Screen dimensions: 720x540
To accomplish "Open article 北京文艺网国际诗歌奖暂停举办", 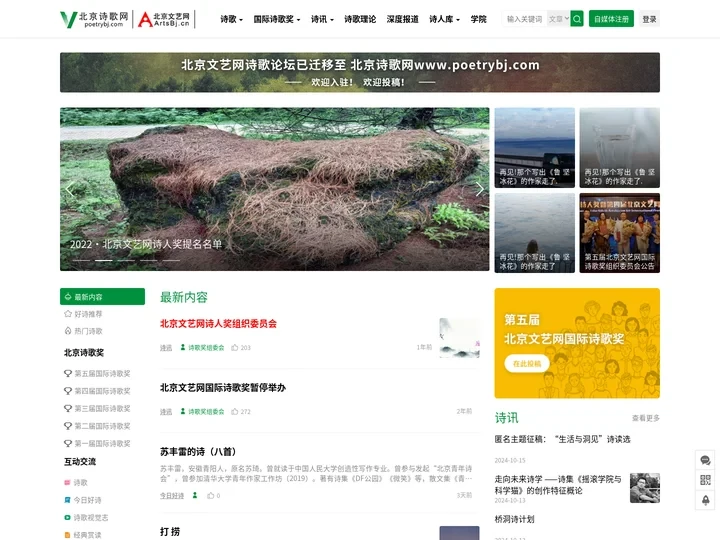I will pos(223,388).
